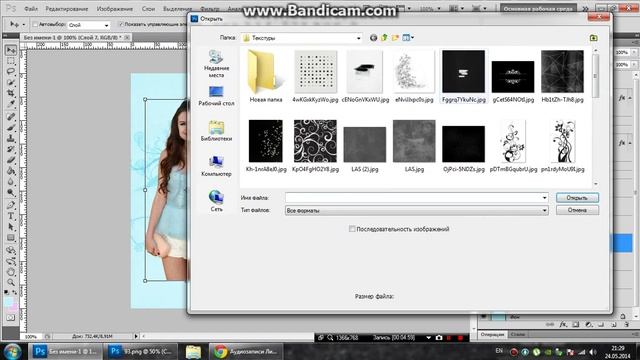Select the Clone Stamp tool
This screenshot has width=640, height=360.
[x=11, y=139]
